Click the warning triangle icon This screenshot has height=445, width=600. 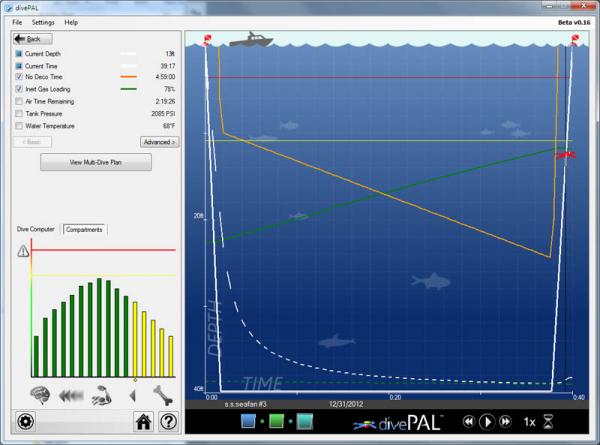(x=23, y=251)
